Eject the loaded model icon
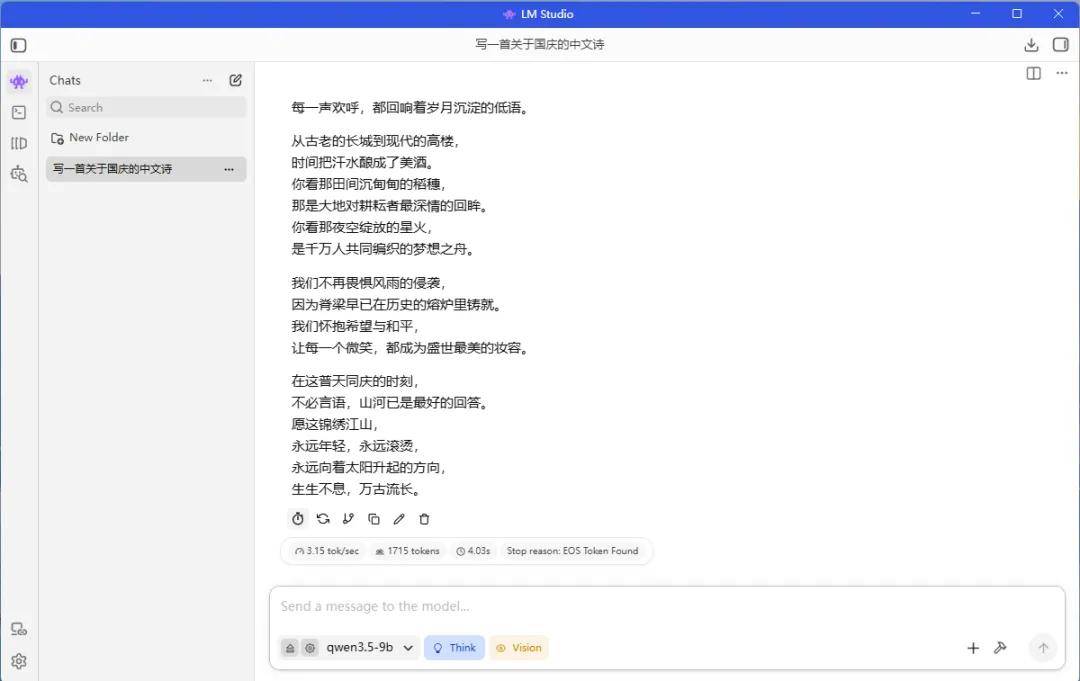1080x681 pixels. [x=290, y=648]
